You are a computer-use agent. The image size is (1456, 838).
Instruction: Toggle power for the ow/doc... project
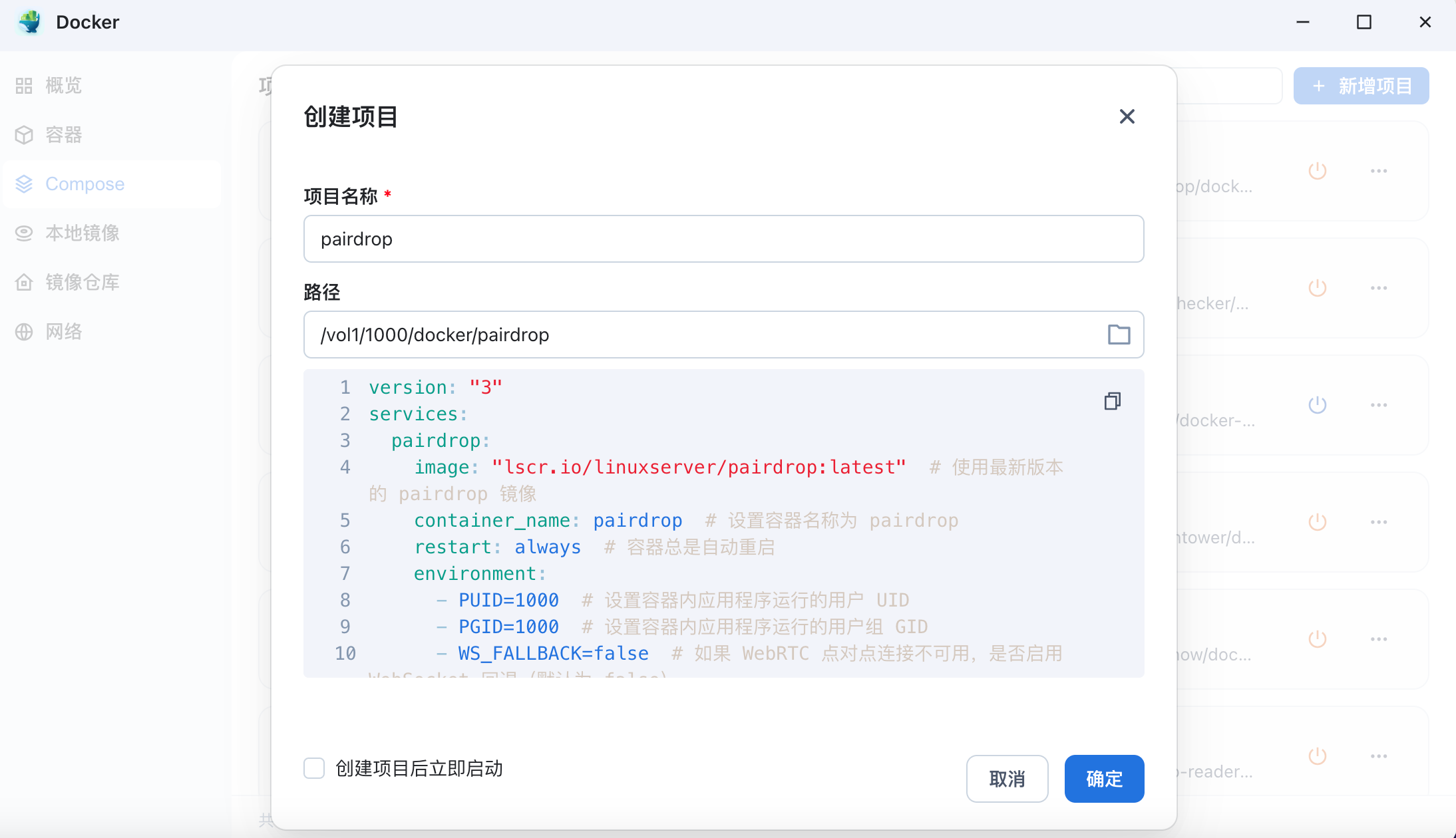point(1318,639)
